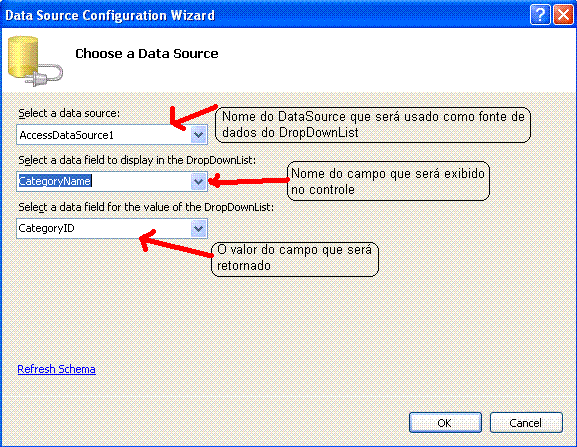Viewport: 577px width, 447px height.
Task: Click the wizard title bar text
Action: pos(110,15)
